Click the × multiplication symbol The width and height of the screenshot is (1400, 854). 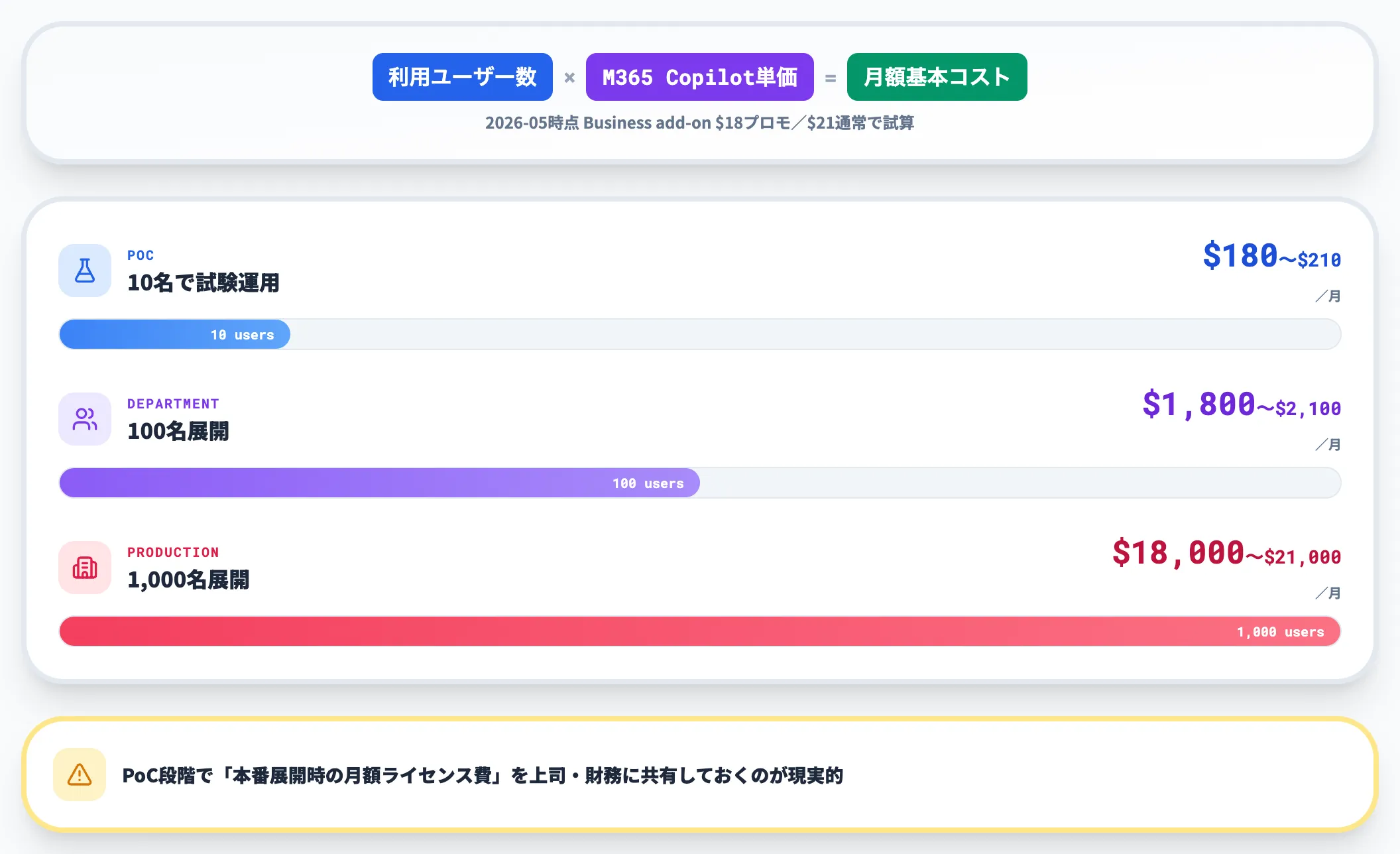pos(569,78)
